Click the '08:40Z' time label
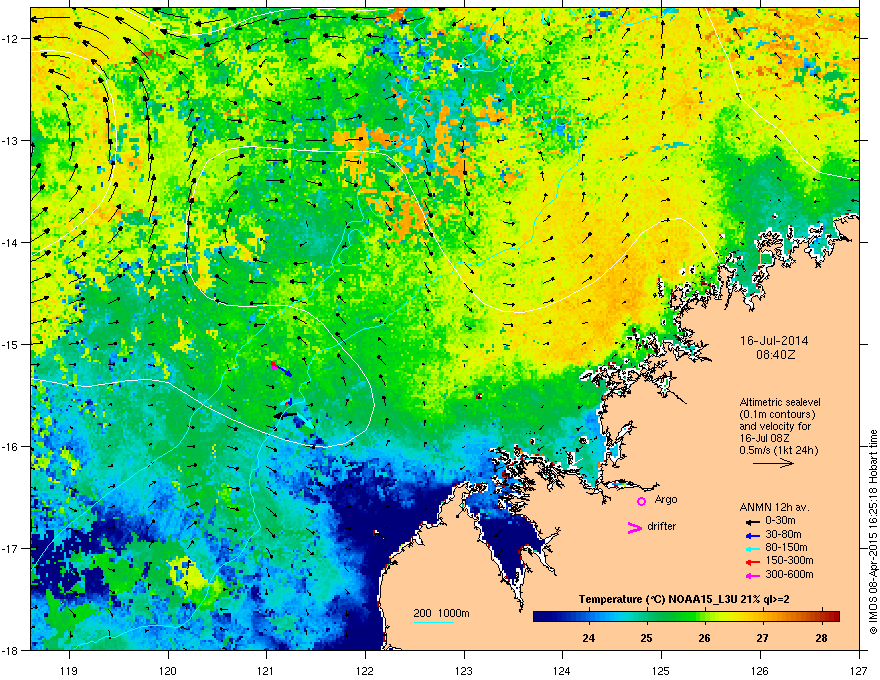 (x=775, y=355)
